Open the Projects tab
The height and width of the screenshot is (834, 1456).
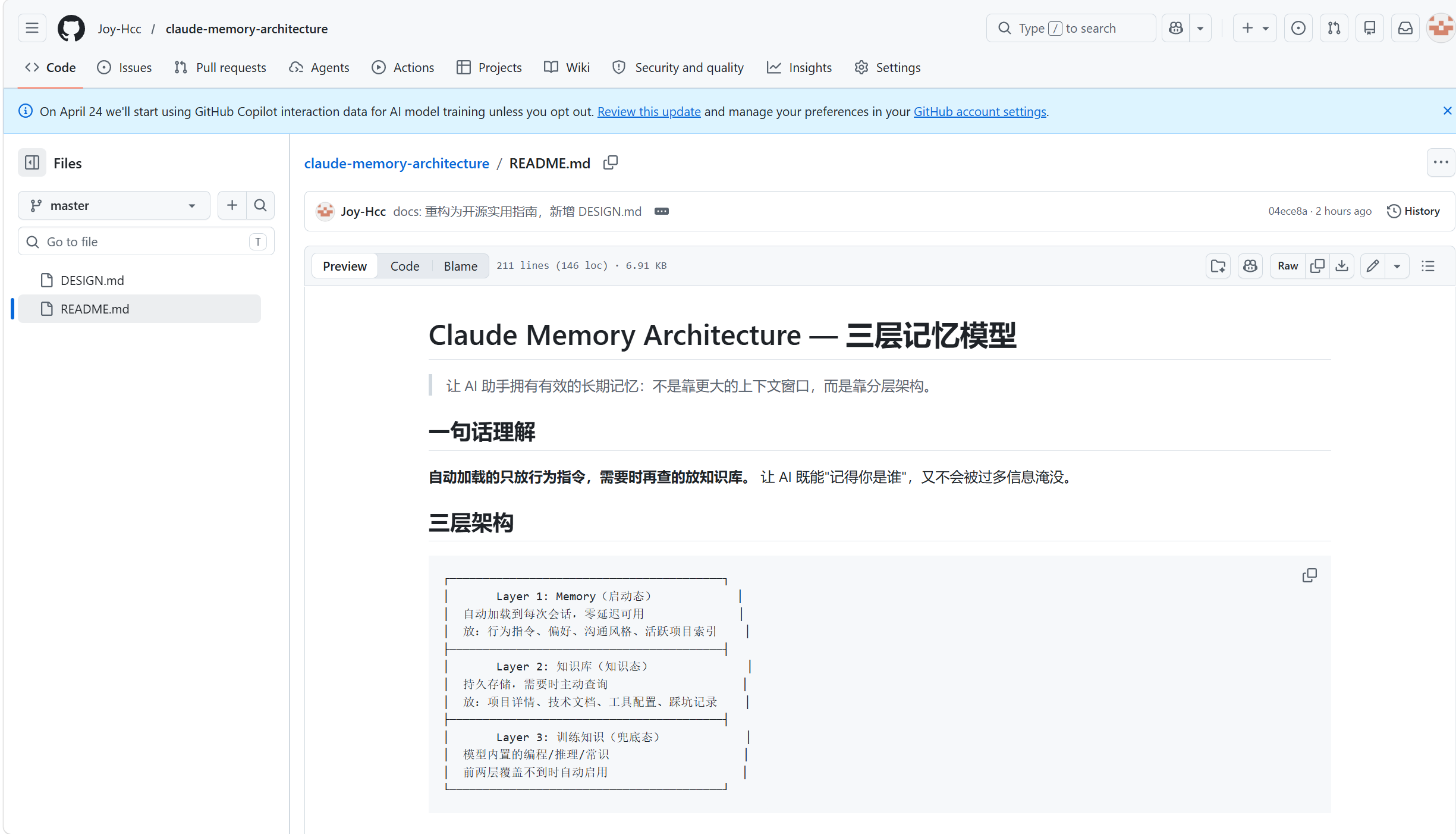pos(489,67)
